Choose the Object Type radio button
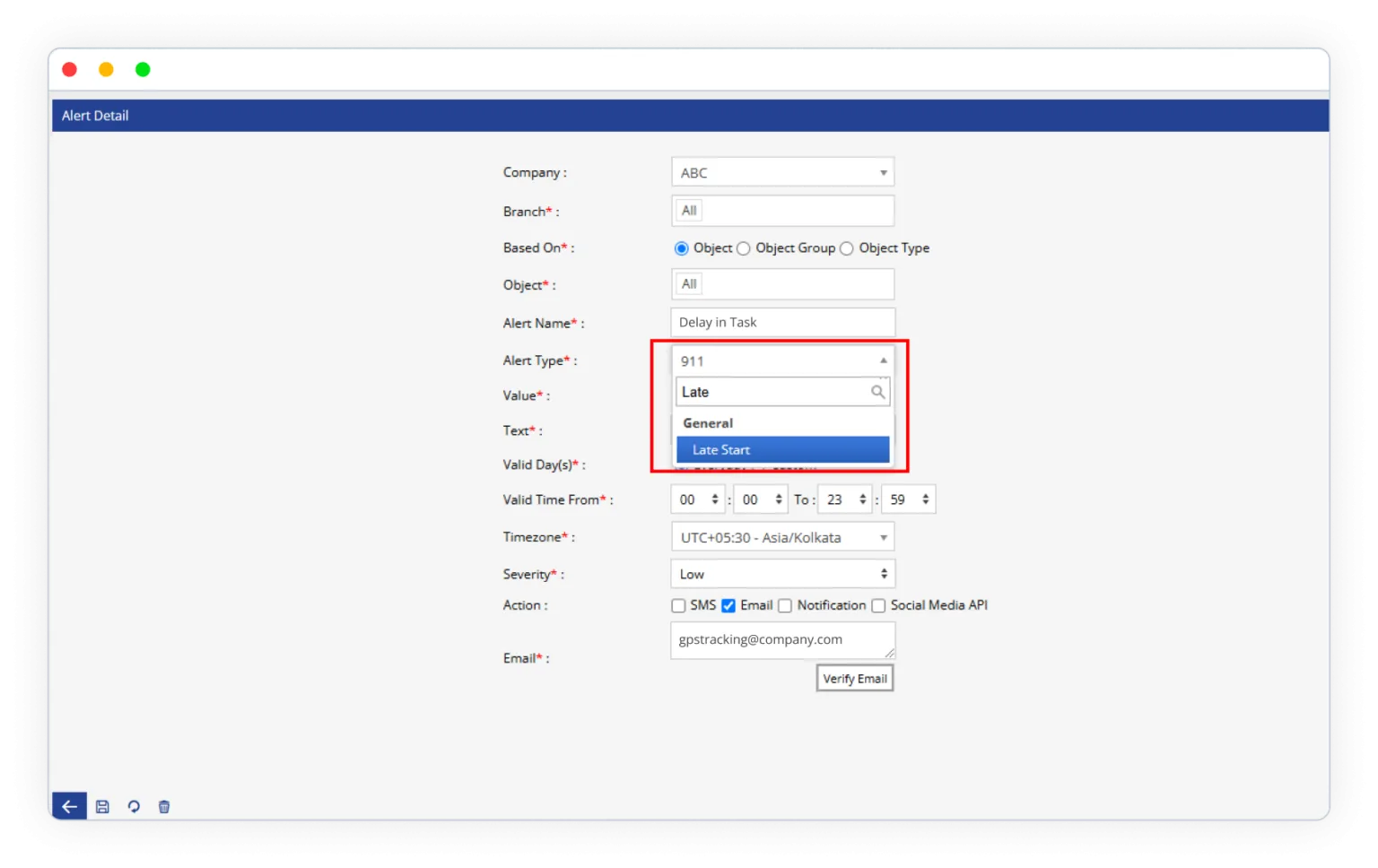The image size is (1378, 868). tap(847, 248)
